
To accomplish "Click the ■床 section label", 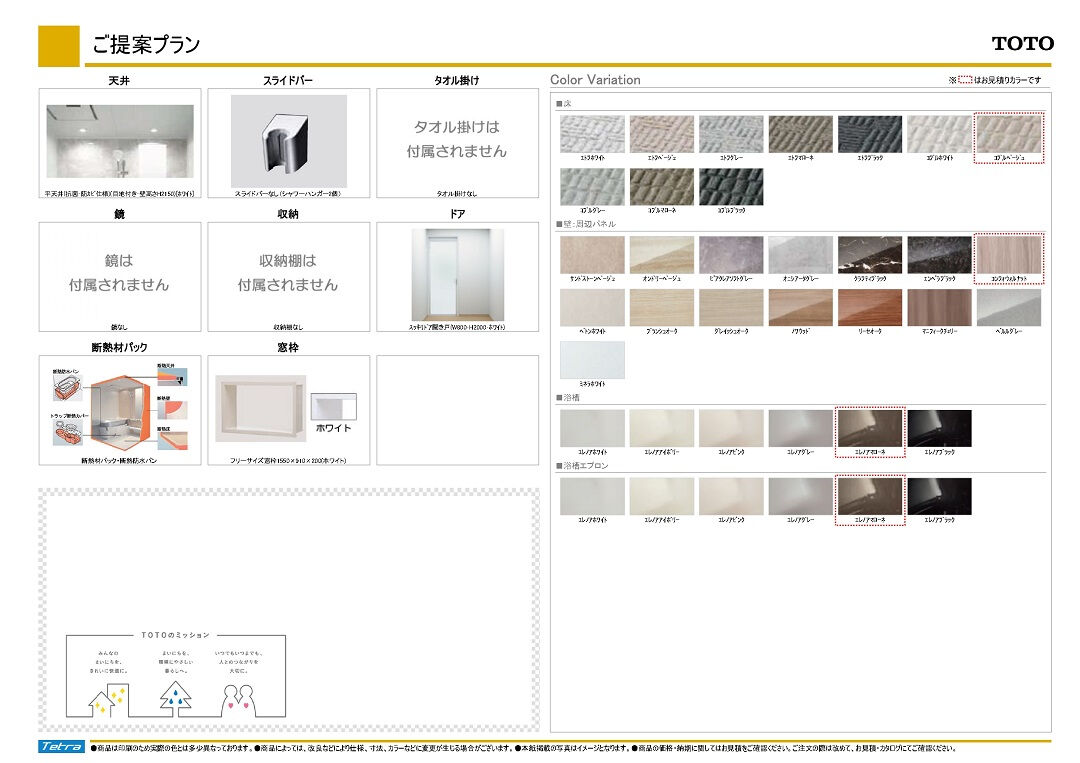I will coord(563,103).
